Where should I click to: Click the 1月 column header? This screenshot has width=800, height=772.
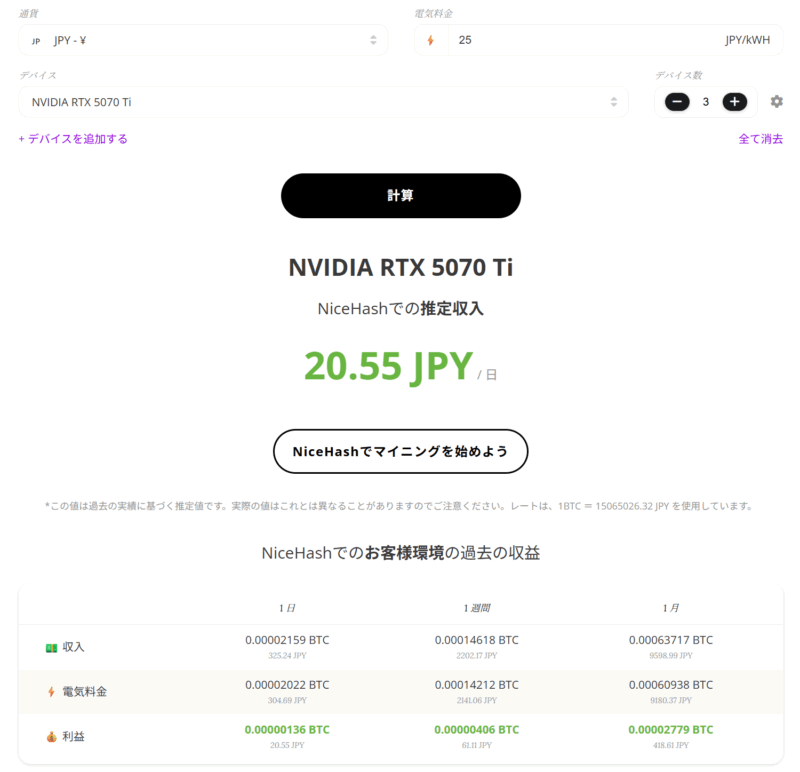click(x=671, y=608)
